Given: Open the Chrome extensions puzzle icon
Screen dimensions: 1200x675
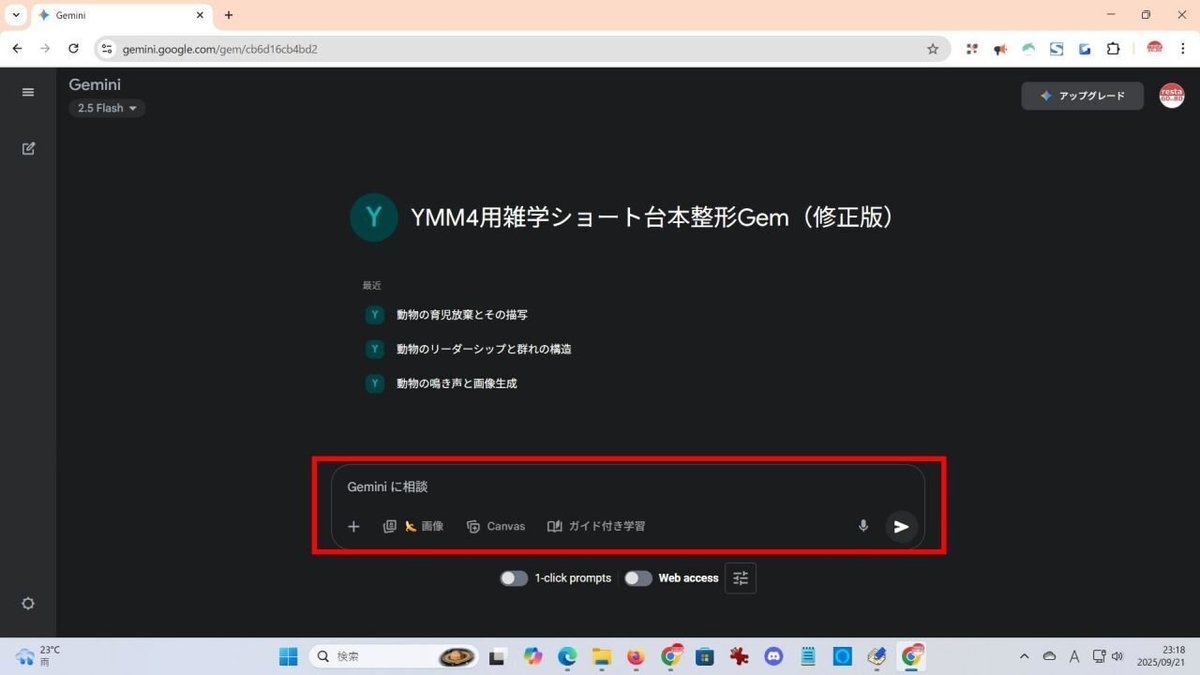Looking at the screenshot, I should pyautogui.click(x=1112, y=48).
